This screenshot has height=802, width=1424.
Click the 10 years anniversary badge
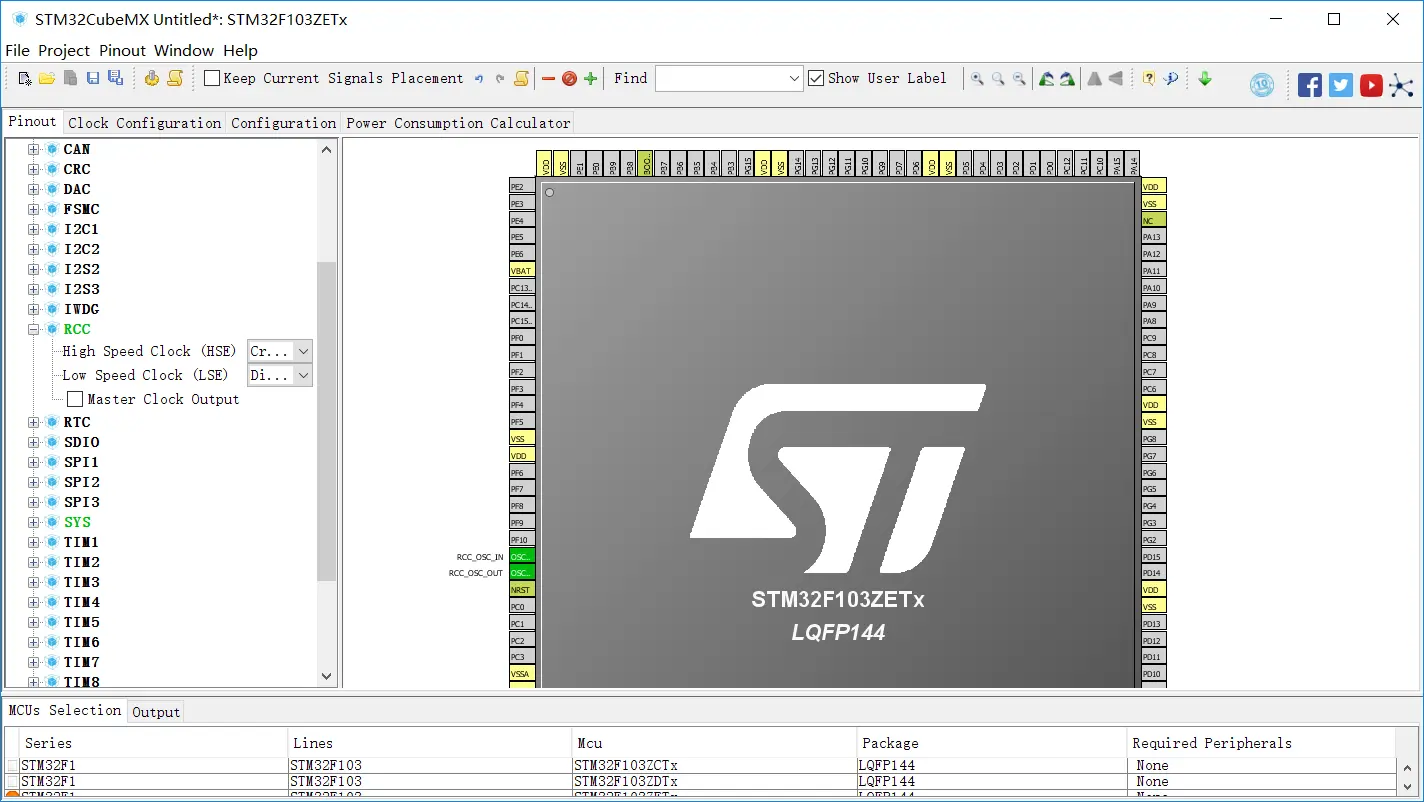pyautogui.click(x=1262, y=85)
